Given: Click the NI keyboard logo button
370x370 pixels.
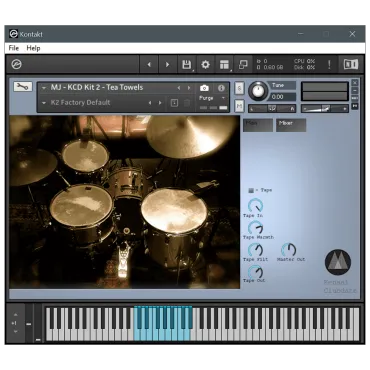Looking at the screenshot, I should (351, 64).
